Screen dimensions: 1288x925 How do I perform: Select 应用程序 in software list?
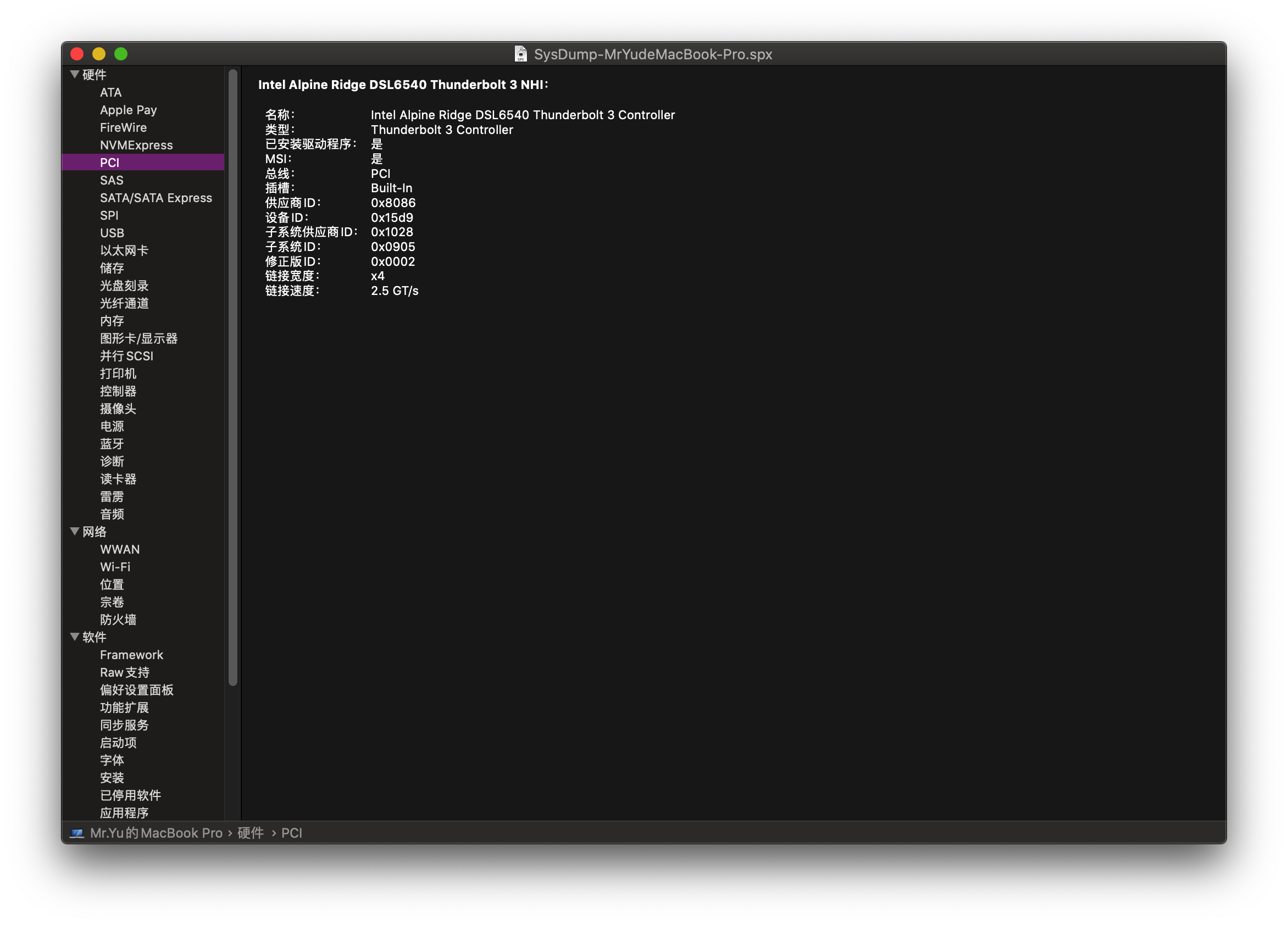[x=124, y=812]
